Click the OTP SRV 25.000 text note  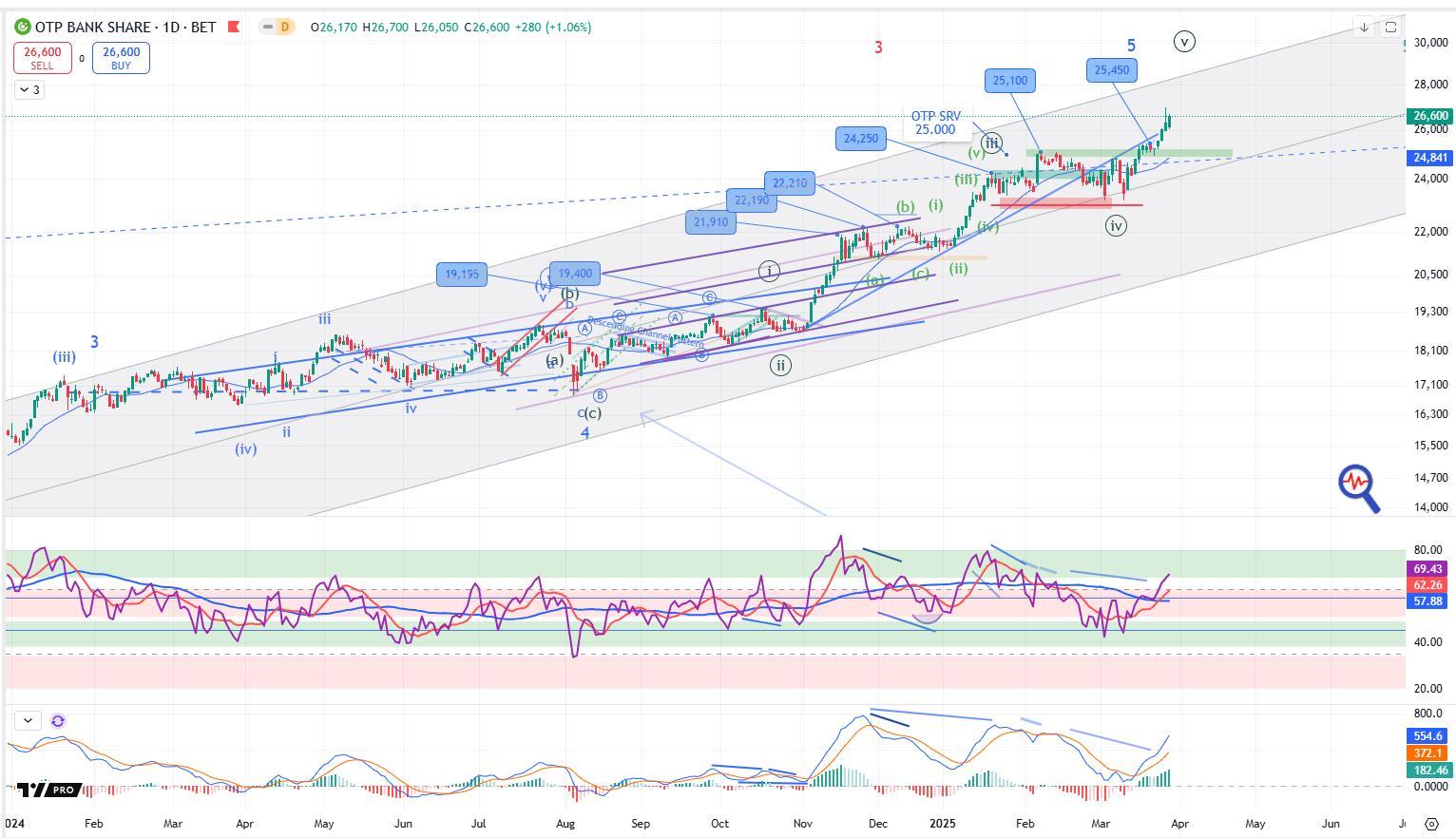(935, 124)
